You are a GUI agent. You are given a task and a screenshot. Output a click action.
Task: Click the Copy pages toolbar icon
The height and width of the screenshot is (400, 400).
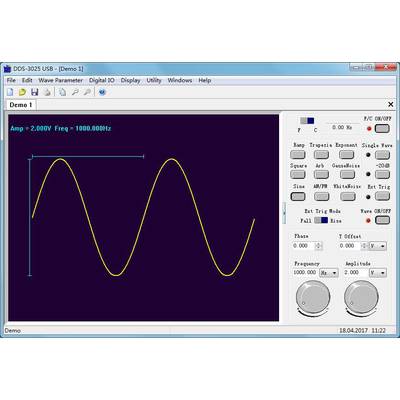click(62, 92)
